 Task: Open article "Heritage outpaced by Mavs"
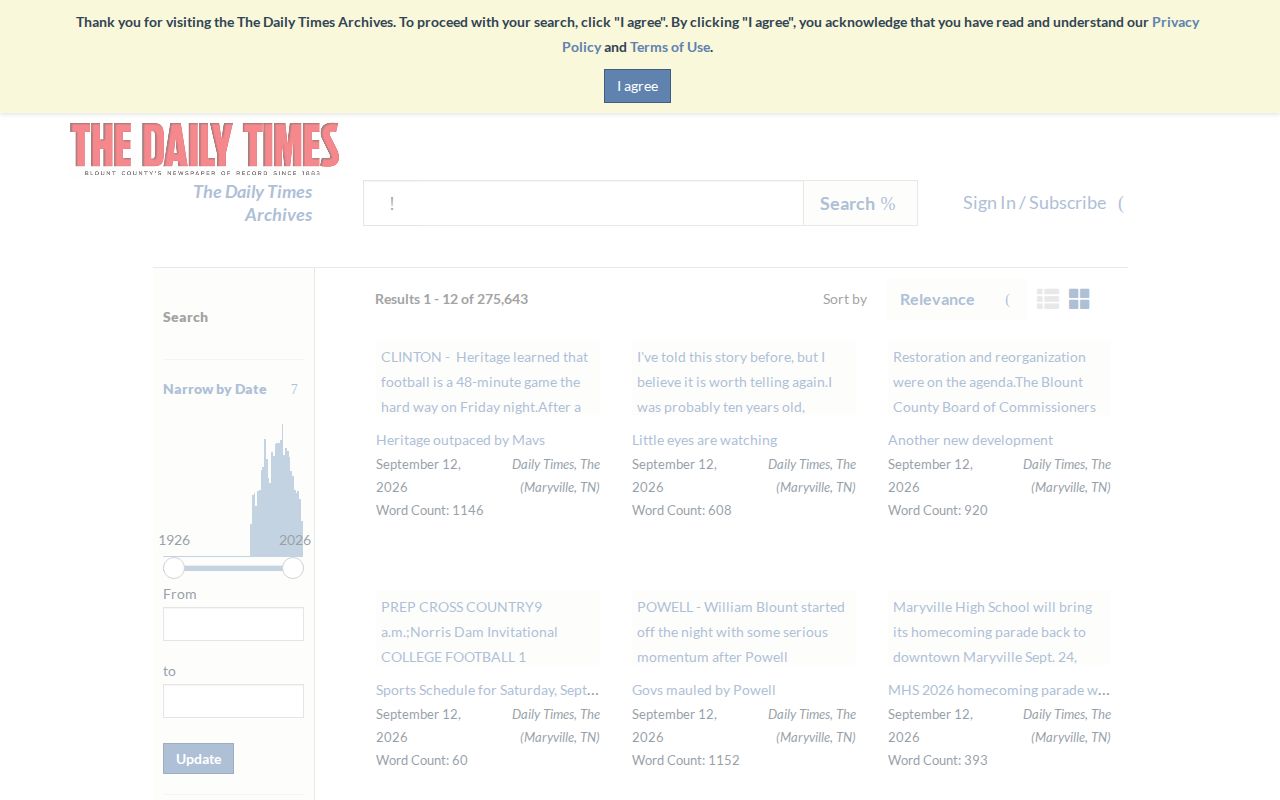pos(460,440)
